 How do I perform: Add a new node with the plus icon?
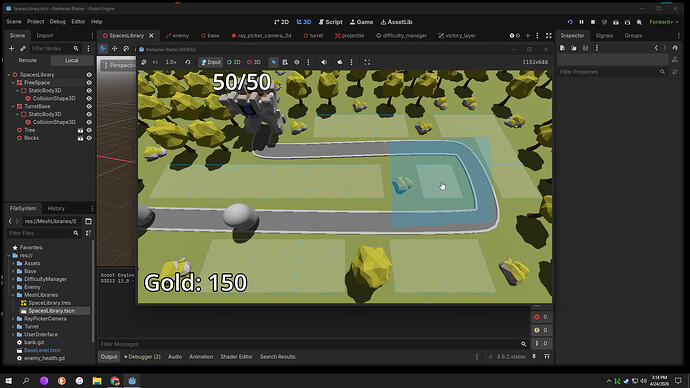[x=11, y=48]
